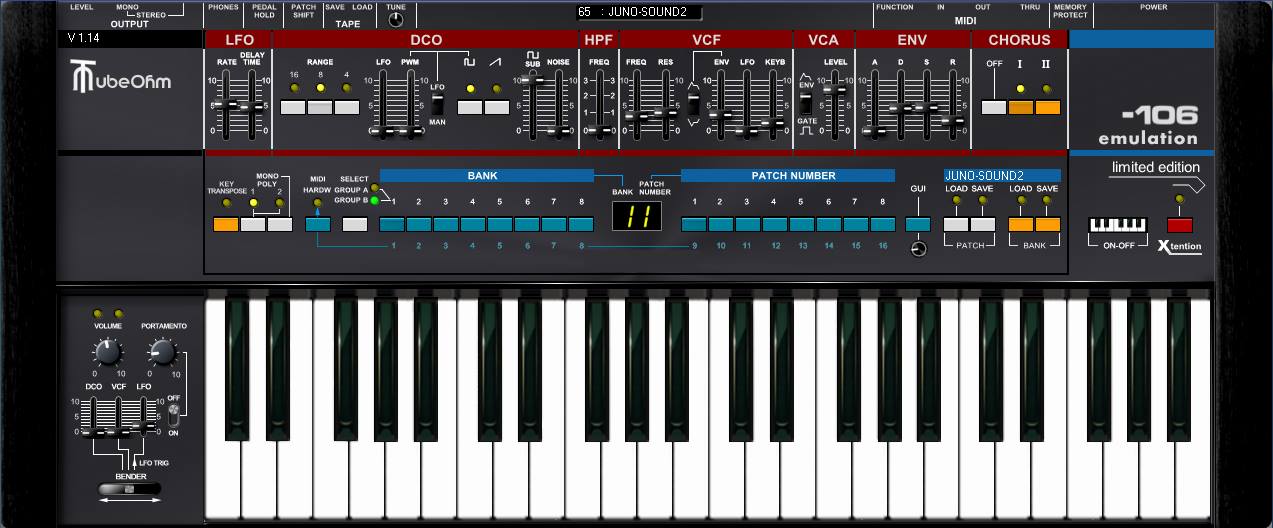Click the DCO LFO slider
This screenshot has height=528, width=1273.
tap(383, 105)
